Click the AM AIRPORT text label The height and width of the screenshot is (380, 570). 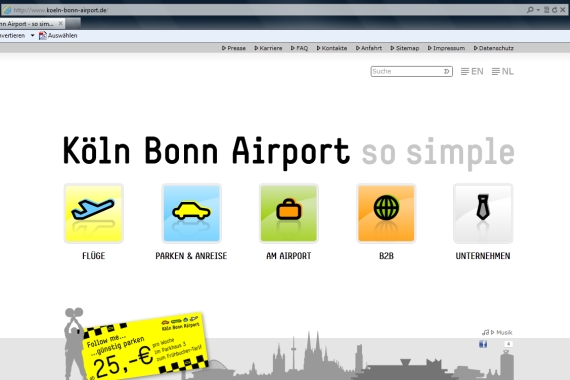289,256
